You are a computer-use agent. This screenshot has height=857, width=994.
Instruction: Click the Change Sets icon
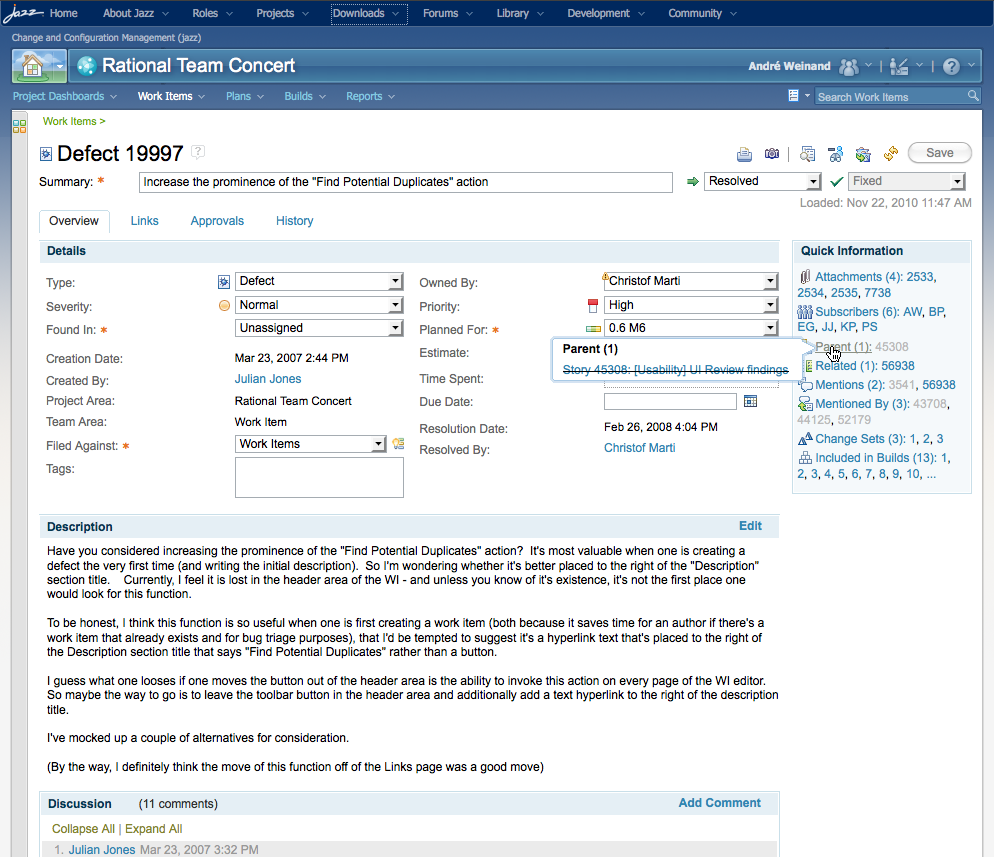pyautogui.click(x=805, y=439)
